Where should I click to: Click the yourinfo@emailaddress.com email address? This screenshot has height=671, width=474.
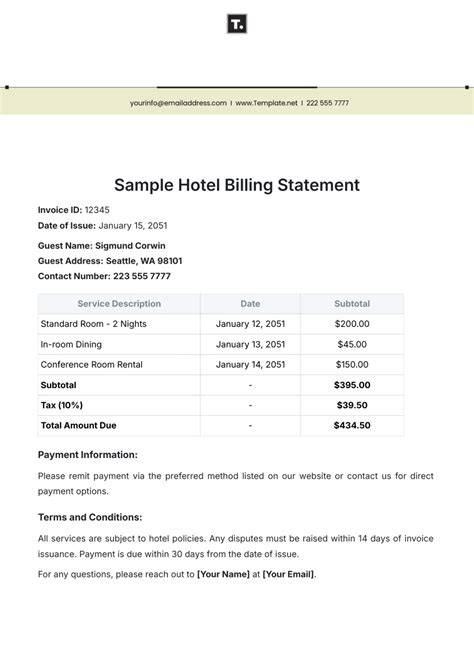click(x=178, y=103)
